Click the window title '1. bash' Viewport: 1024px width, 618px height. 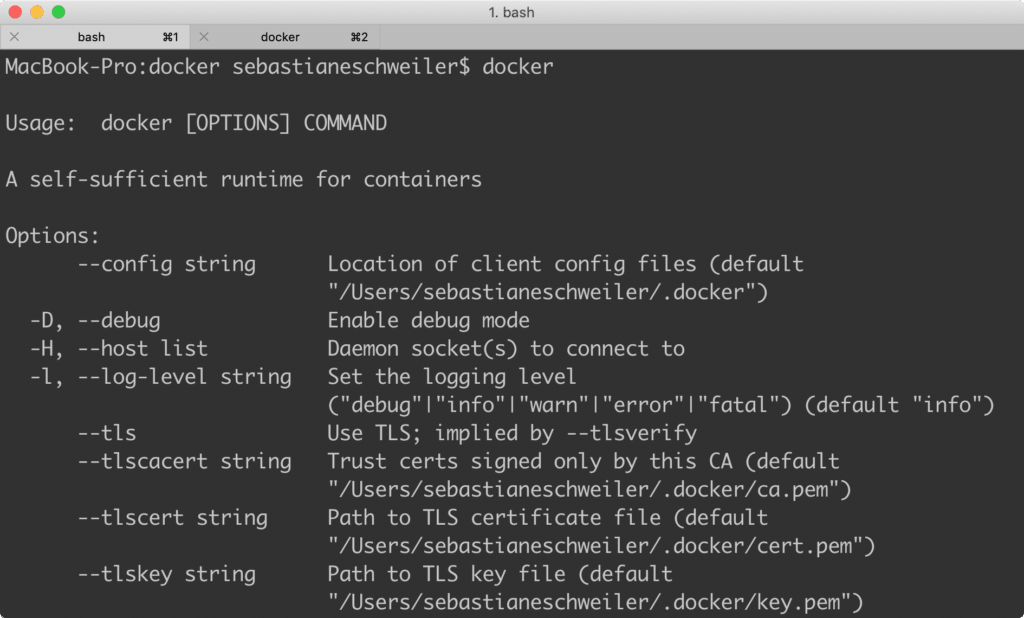pyautogui.click(x=511, y=12)
